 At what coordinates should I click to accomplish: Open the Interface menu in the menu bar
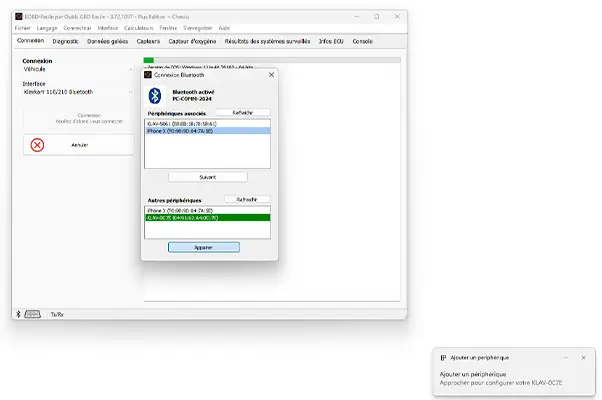point(108,28)
